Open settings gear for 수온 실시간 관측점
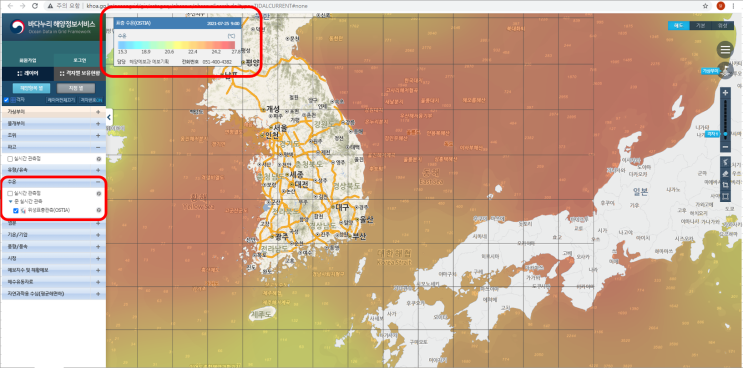 coord(99,194)
